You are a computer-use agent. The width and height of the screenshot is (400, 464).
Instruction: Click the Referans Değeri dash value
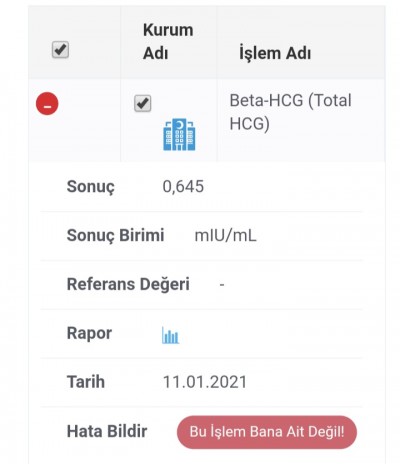(222, 285)
